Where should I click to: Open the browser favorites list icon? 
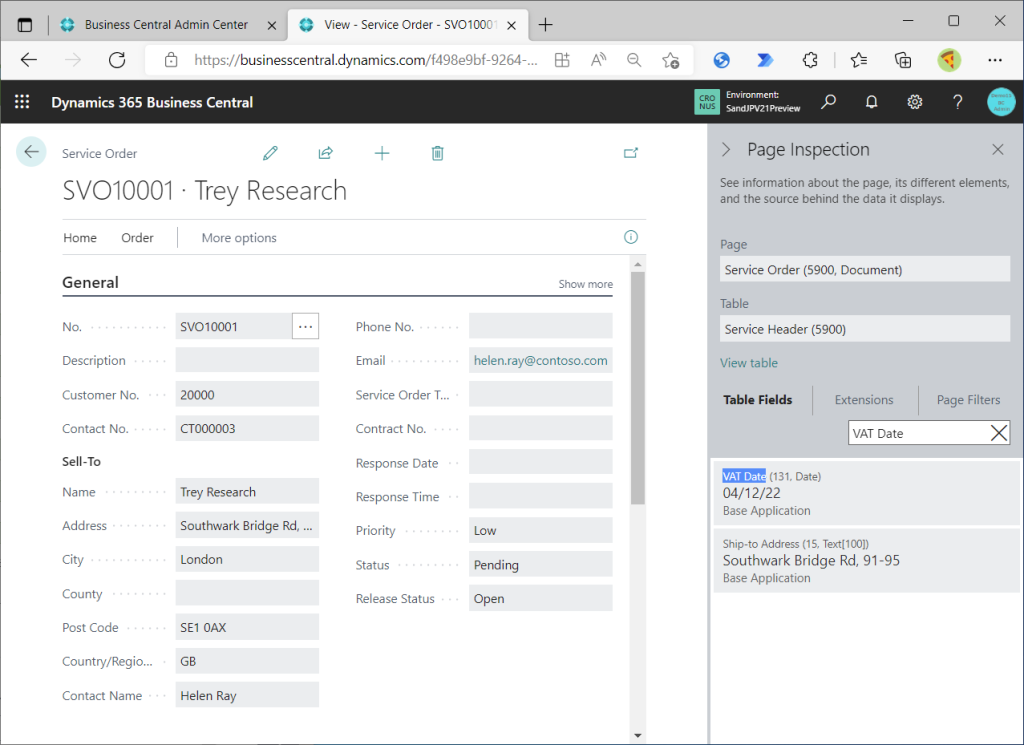(859, 60)
